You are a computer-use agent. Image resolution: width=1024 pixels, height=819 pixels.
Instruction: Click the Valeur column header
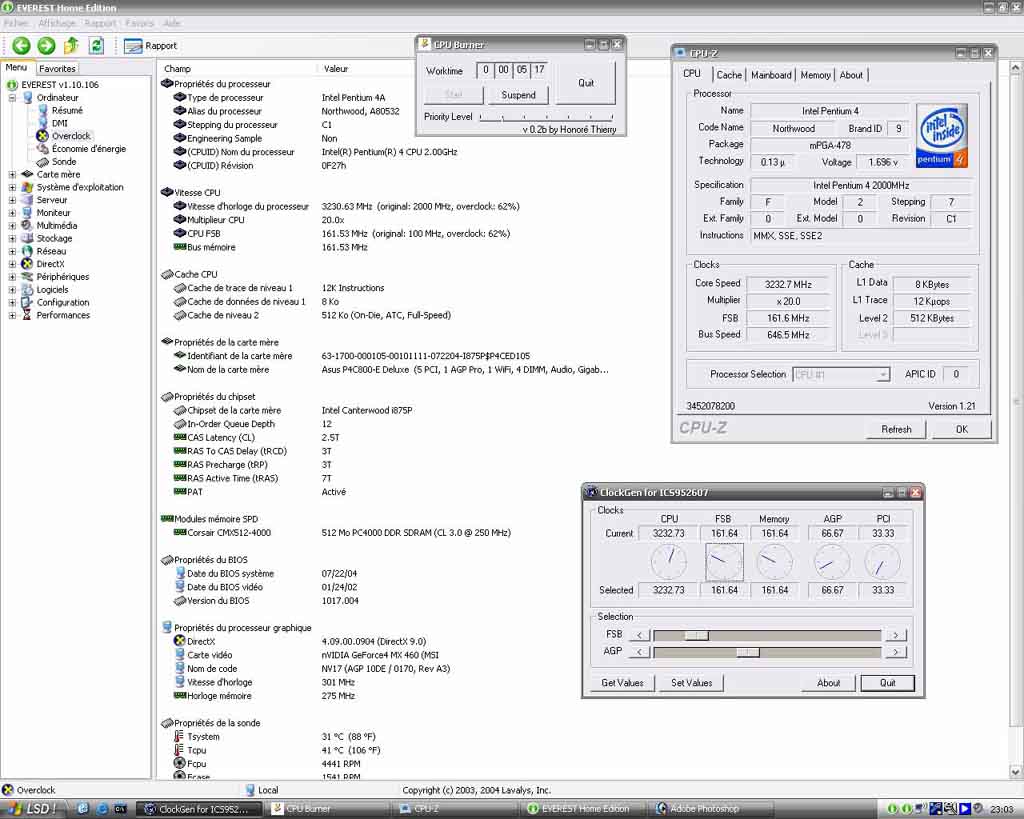336,69
